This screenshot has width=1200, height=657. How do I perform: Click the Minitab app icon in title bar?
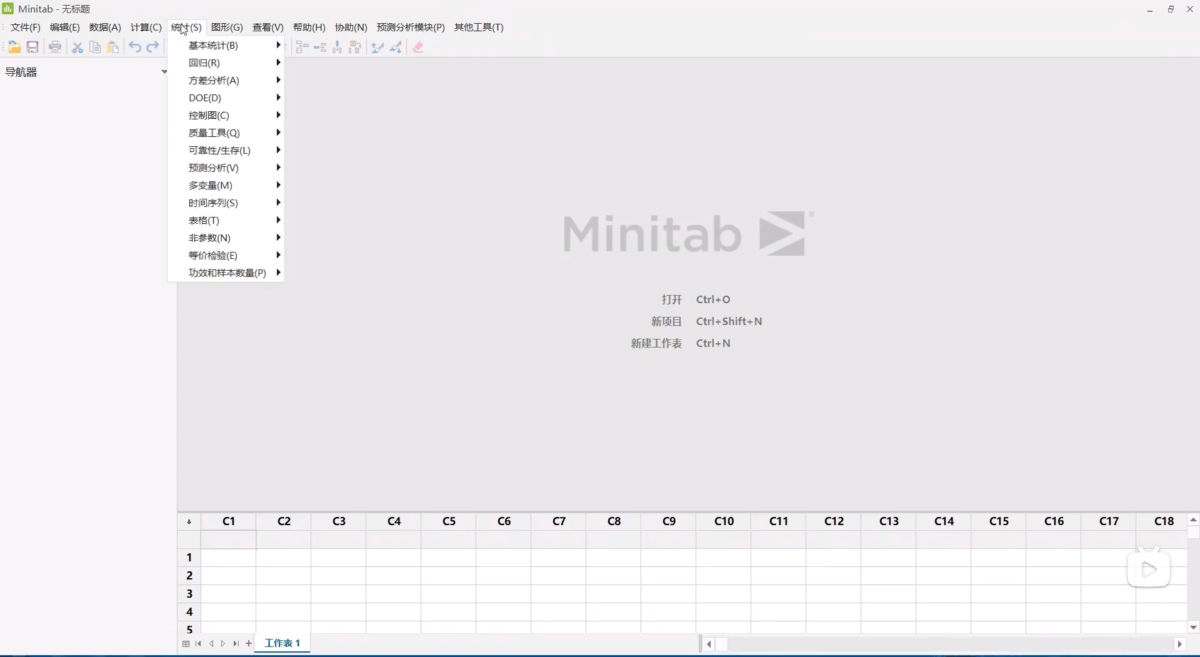pos(8,8)
